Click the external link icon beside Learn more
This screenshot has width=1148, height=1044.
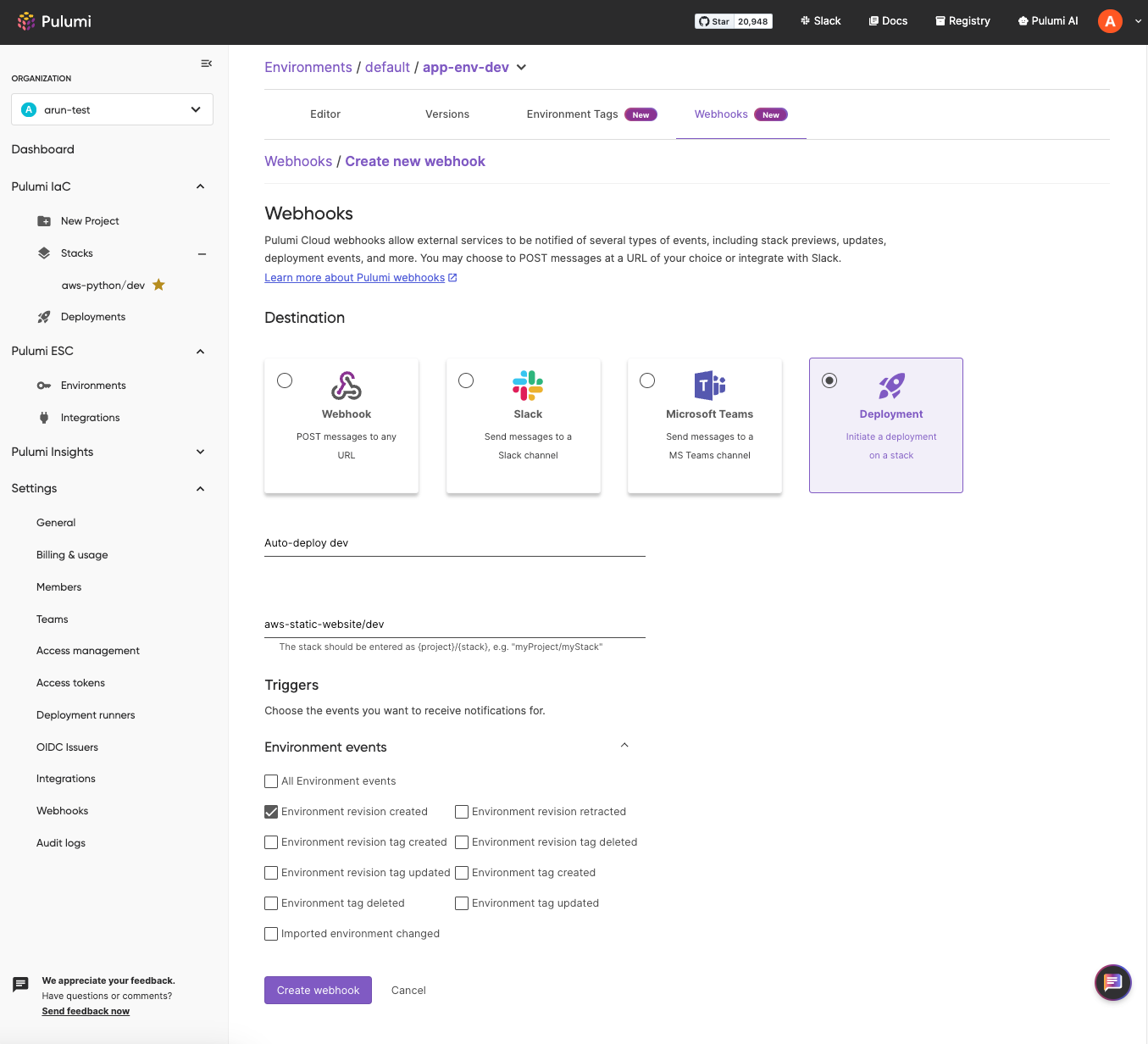click(x=452, y=277)
